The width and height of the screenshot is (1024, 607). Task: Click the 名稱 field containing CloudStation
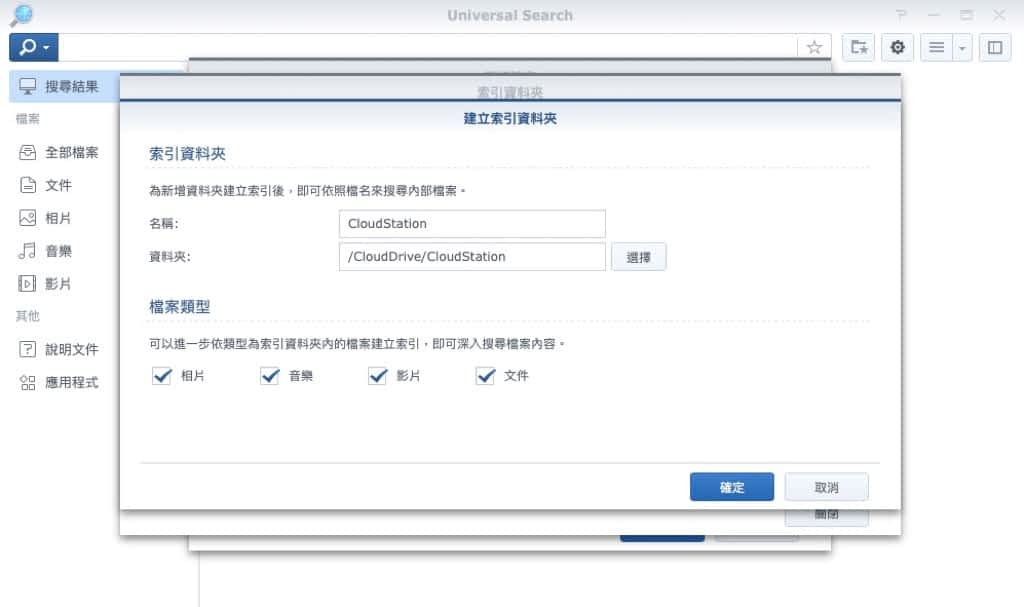point(472,224)
